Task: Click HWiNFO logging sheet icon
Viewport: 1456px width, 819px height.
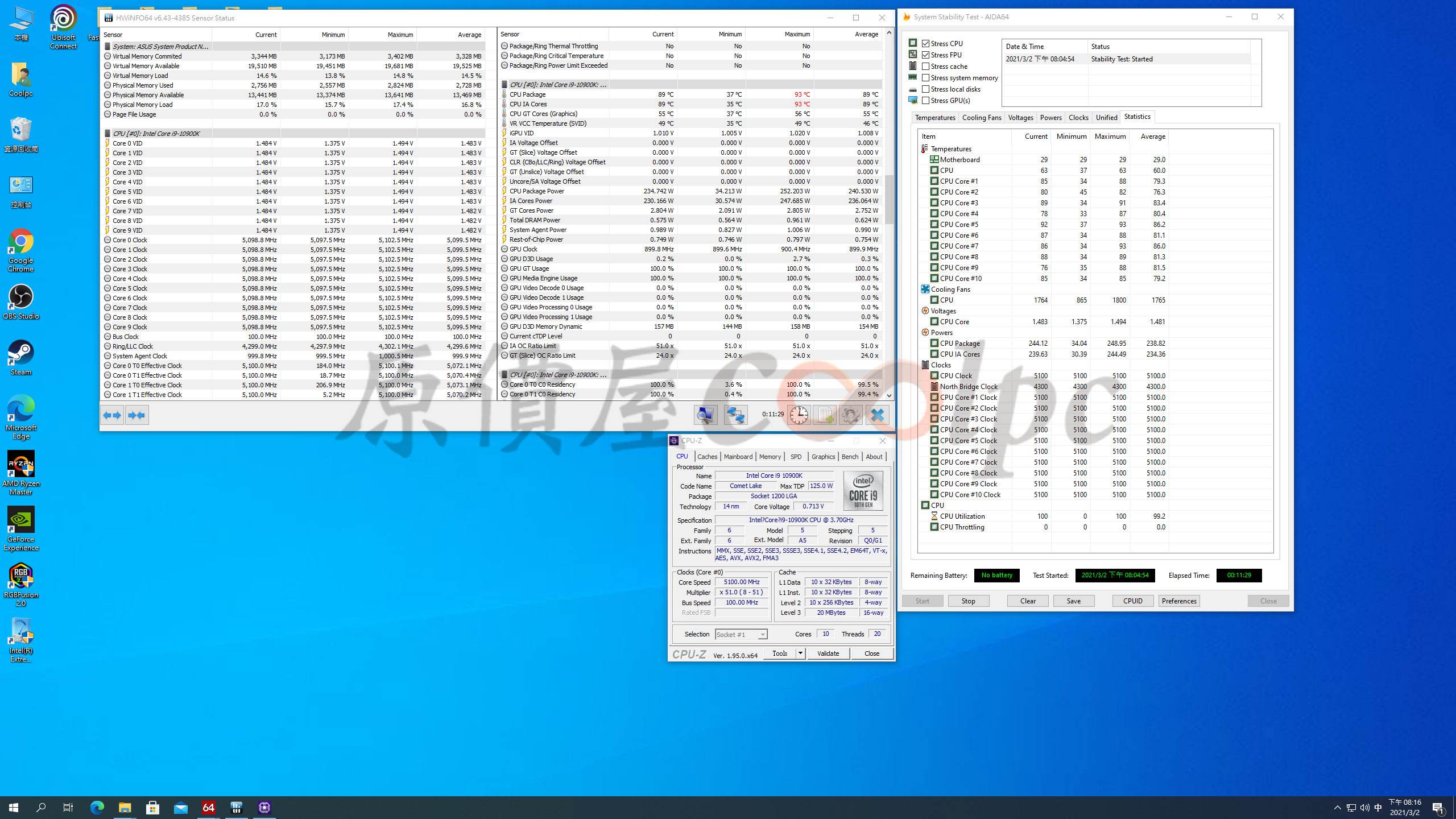Action: [825, 415]
